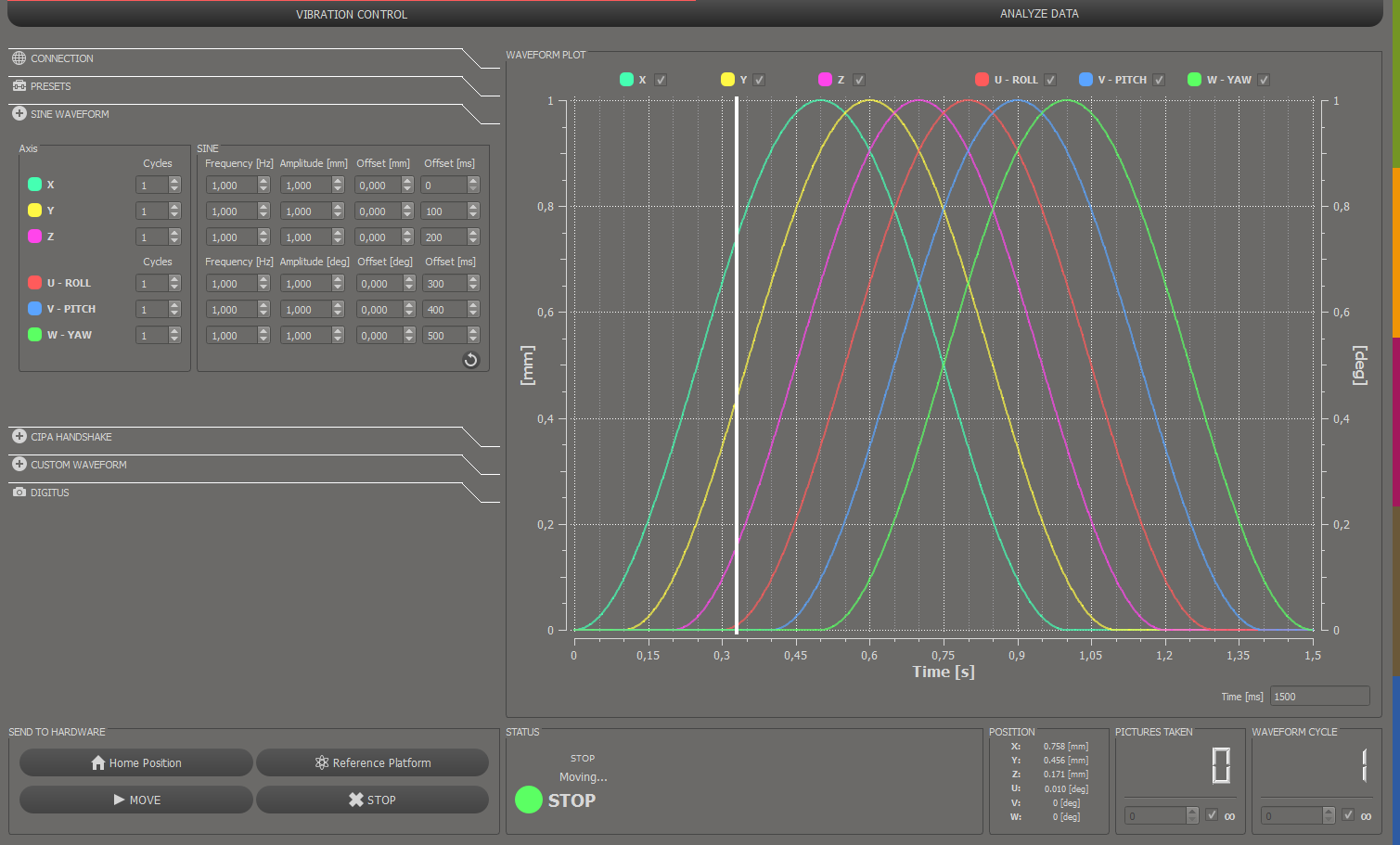Viewport: 1400px width, 845px height.
Task: Click the camera icon beside DIGITUS
Action: (x=19, y=492)
